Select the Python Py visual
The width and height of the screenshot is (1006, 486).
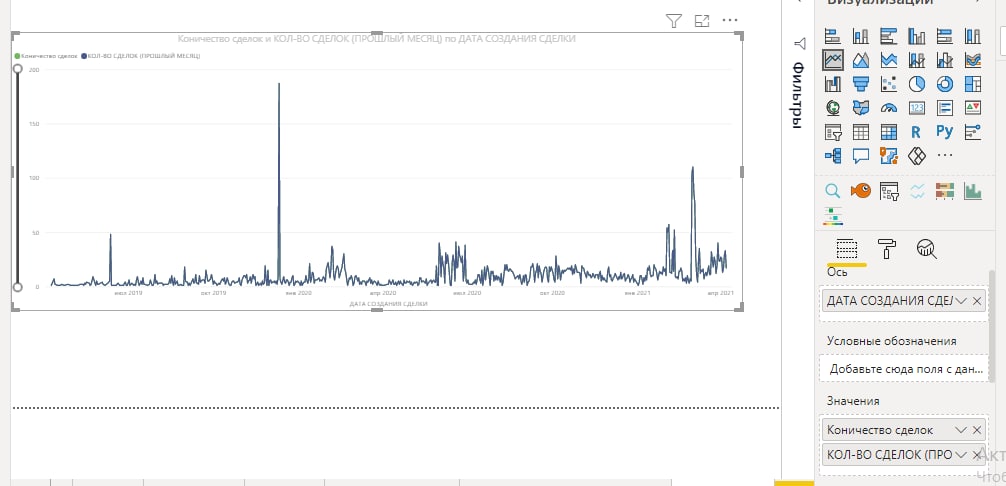coord(944,131)
